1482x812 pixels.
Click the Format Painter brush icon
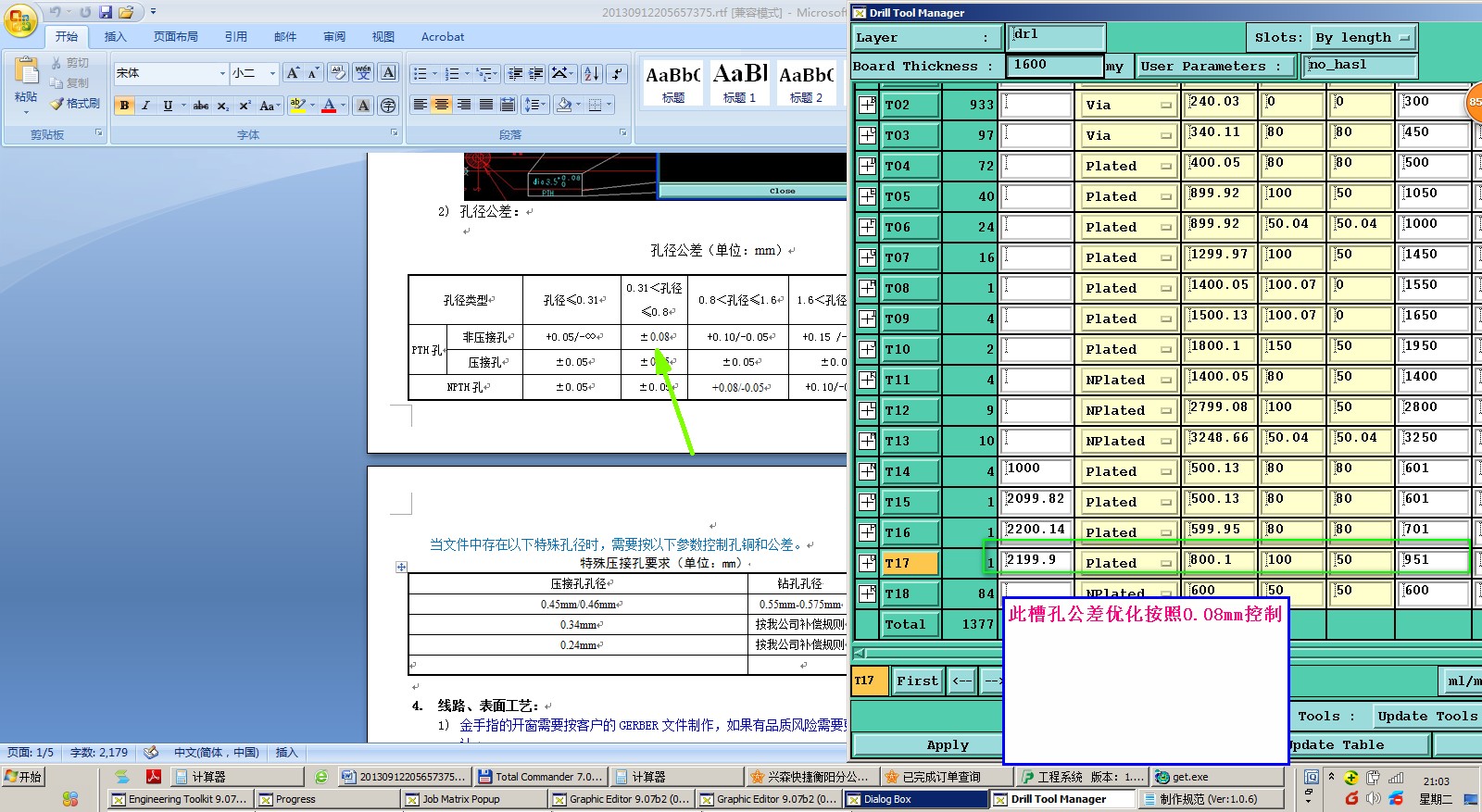pos(57,104)
